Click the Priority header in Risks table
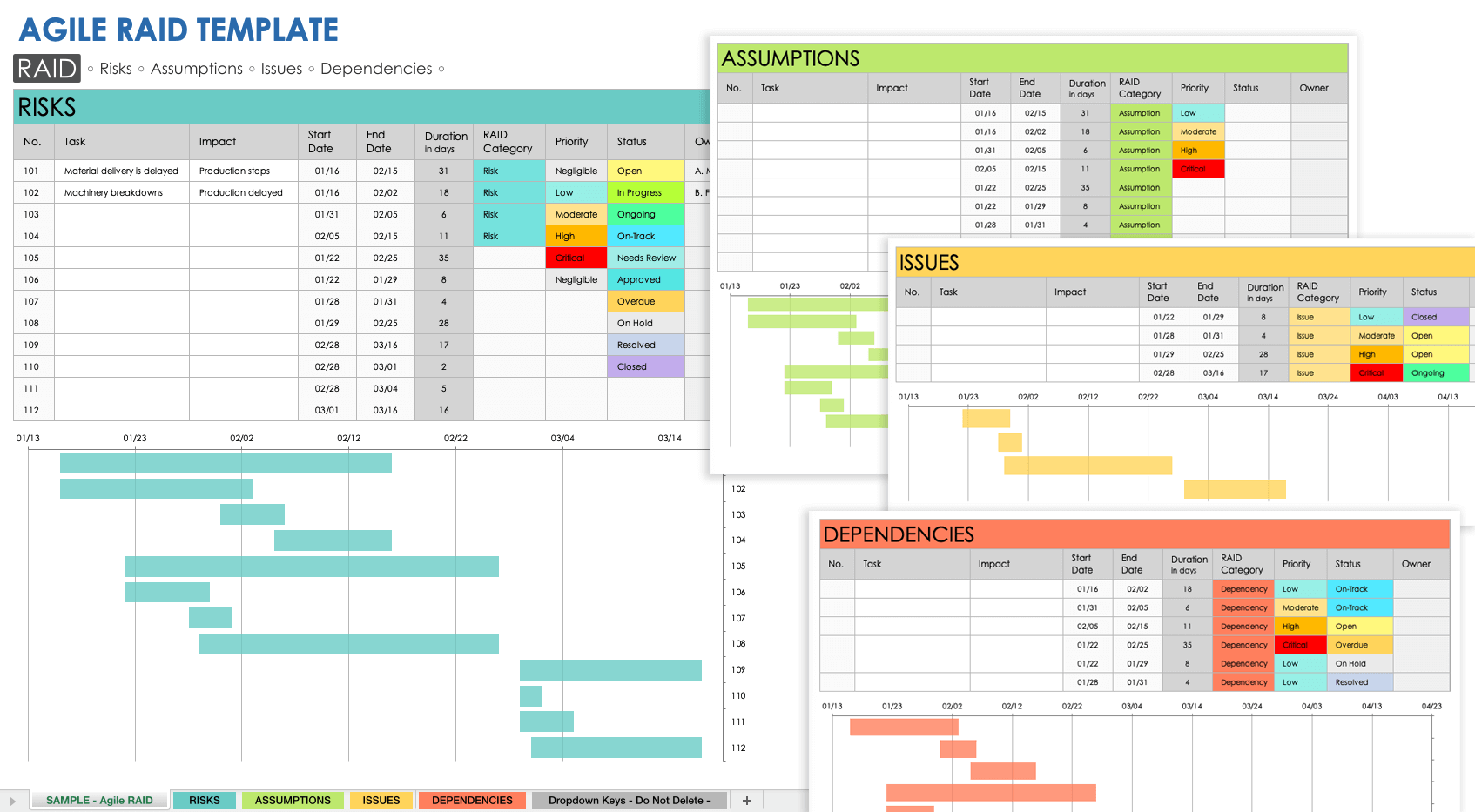This screenshot has height=812, width=1475. [x=576, y=142]
